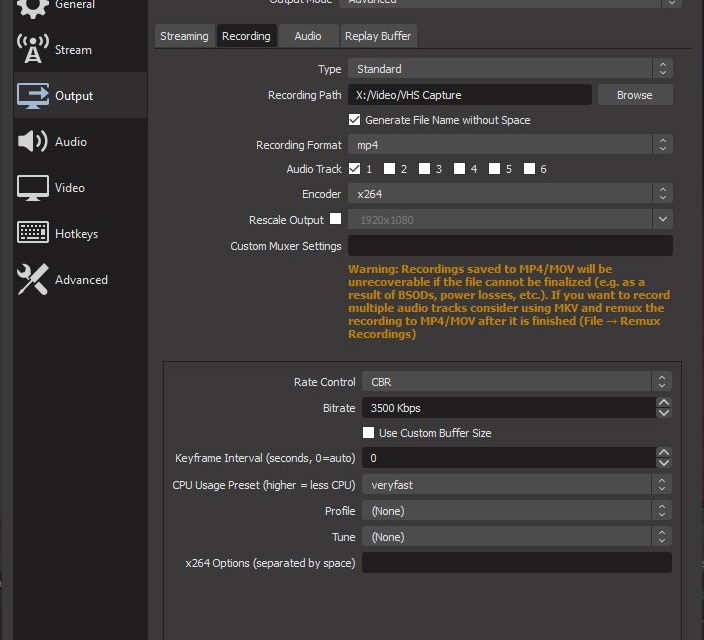Open Video settings monitor icon

coord(33,188)
